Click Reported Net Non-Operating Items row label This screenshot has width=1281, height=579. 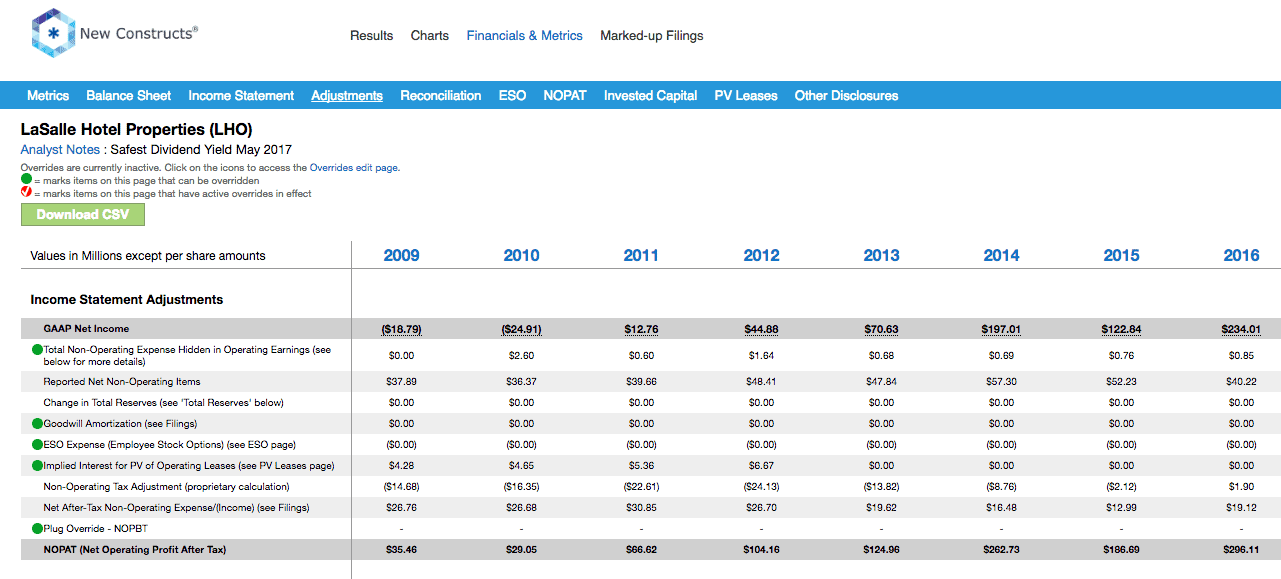coord(122,381)
